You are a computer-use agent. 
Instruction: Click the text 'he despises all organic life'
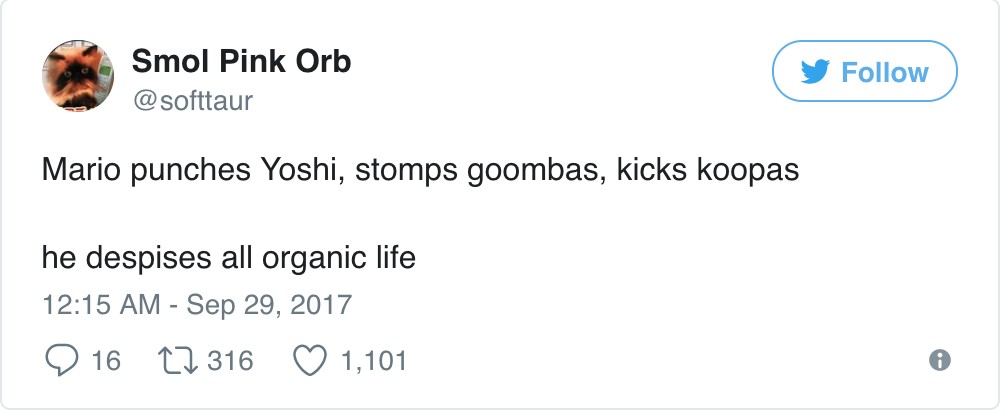point(228,258)
